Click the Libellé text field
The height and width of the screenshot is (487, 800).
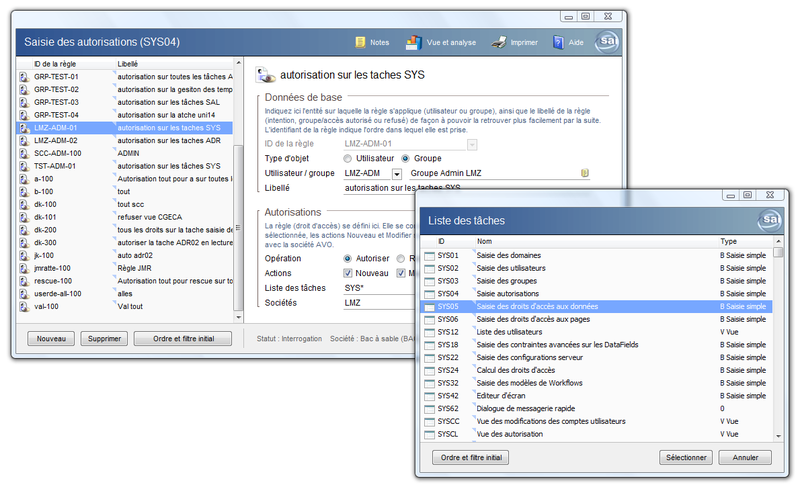click(x=378, y=188)
